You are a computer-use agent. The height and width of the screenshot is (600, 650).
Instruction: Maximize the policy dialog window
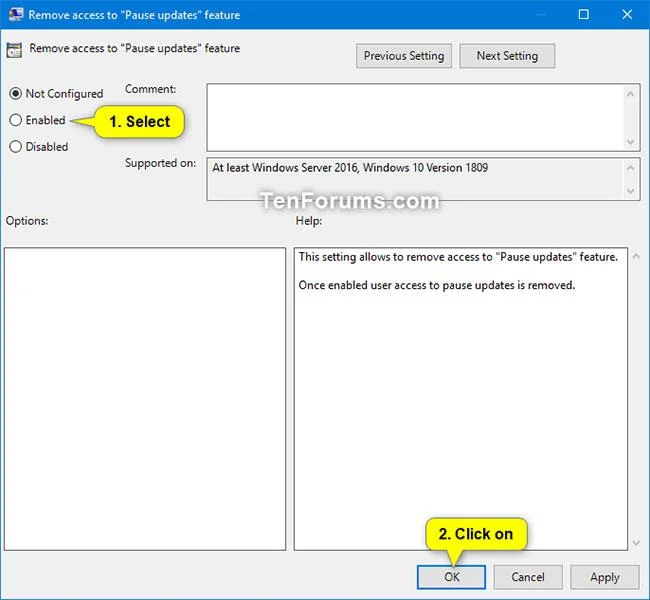click(583, 15)
